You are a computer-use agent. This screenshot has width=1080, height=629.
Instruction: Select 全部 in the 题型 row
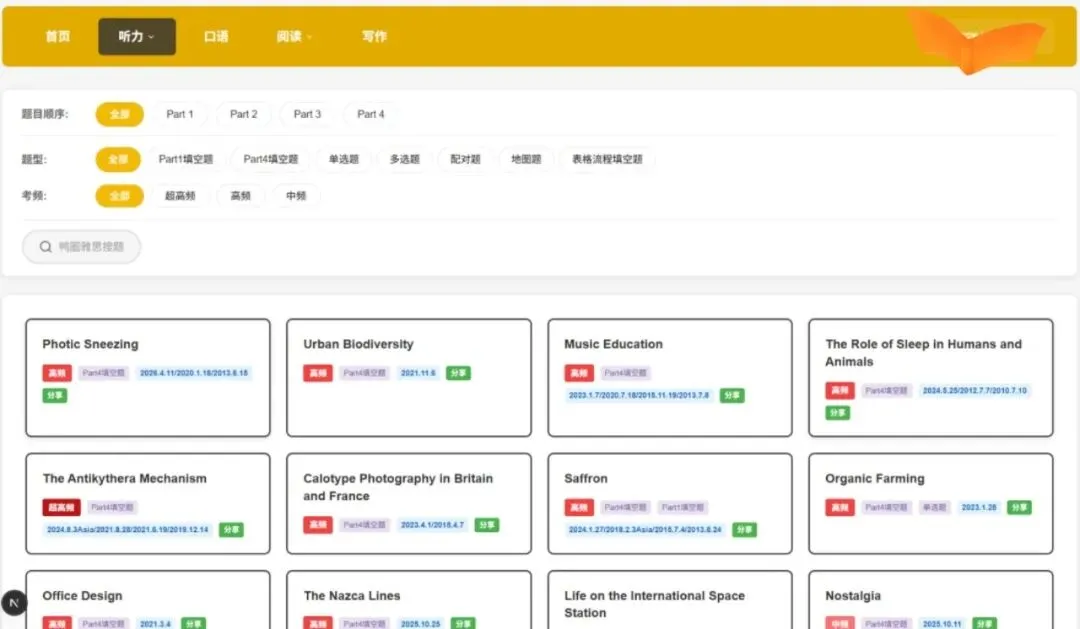coord(118,159)
